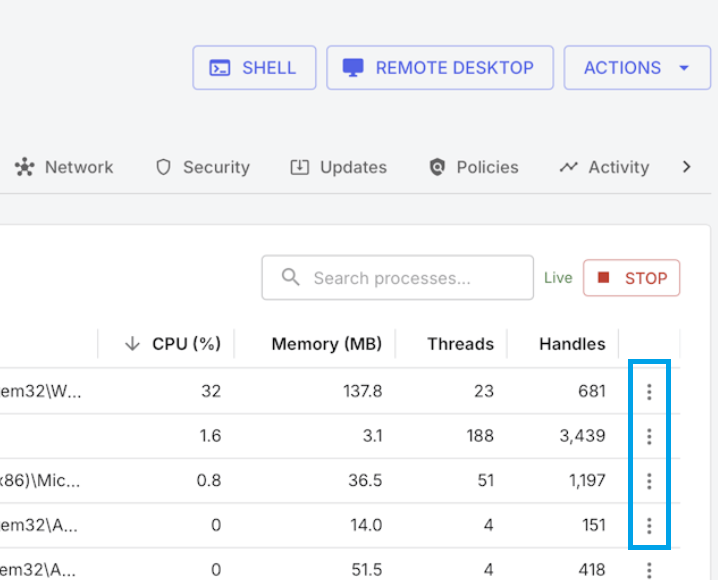Open kebab menu for 14.0 MB process

tap(649, 525)
